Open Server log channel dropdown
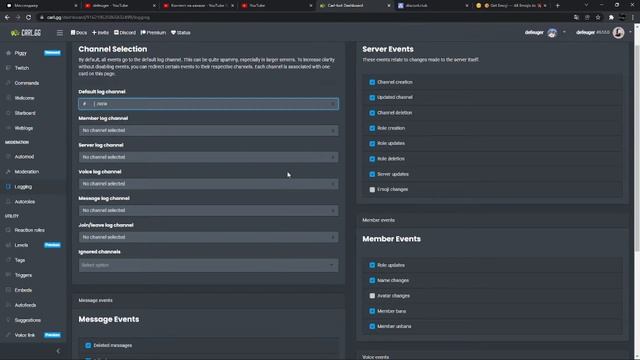Screen dimensions: 640x360 [x=208, y=157]
